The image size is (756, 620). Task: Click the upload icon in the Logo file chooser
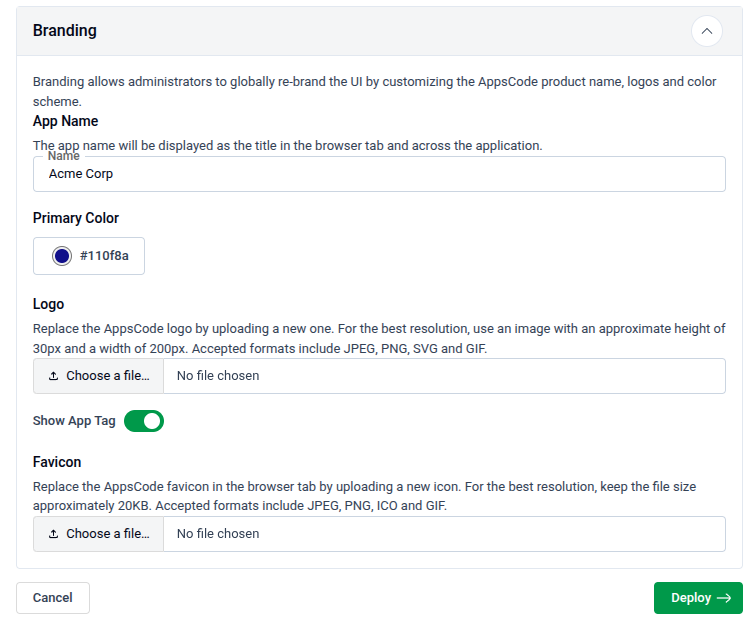(54, 376)
